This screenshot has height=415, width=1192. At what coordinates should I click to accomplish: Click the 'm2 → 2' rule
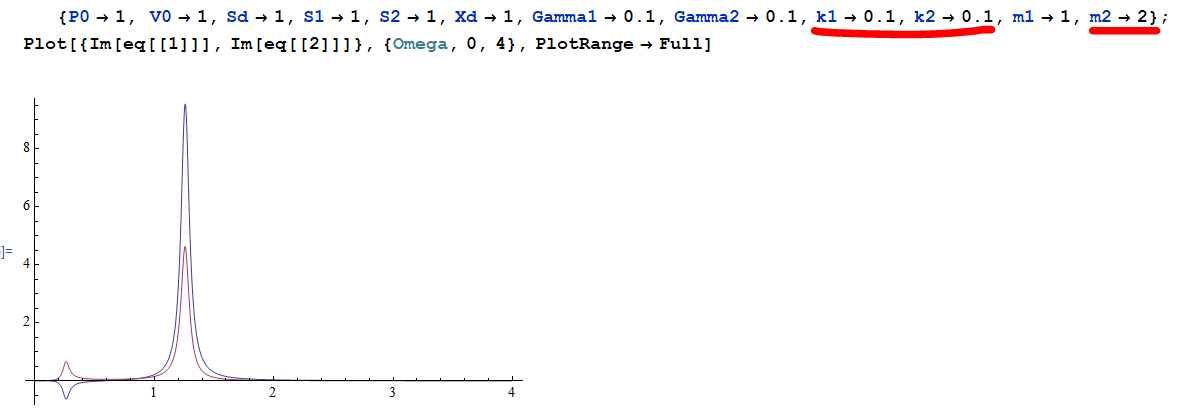(1118, 17)
